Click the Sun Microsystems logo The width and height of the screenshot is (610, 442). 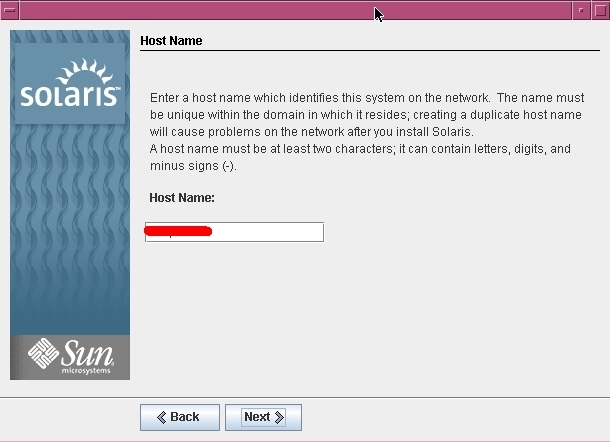click(70, 357)
